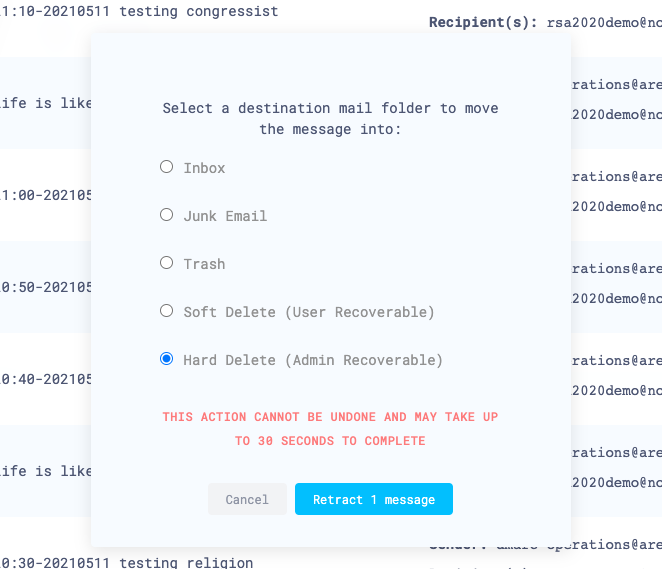Select the Trash radio button

click(167, 263)
